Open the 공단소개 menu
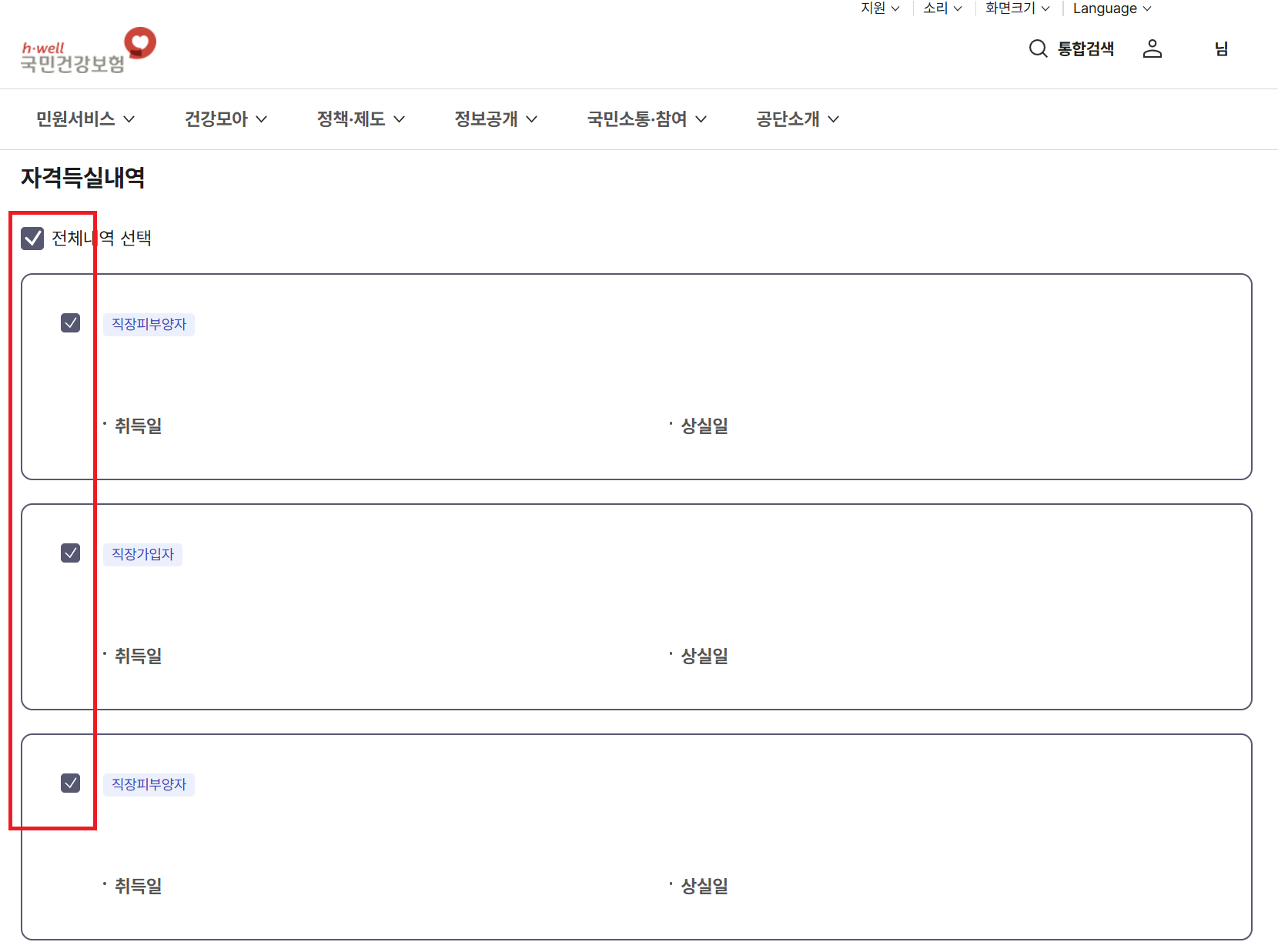 [798, 119]
